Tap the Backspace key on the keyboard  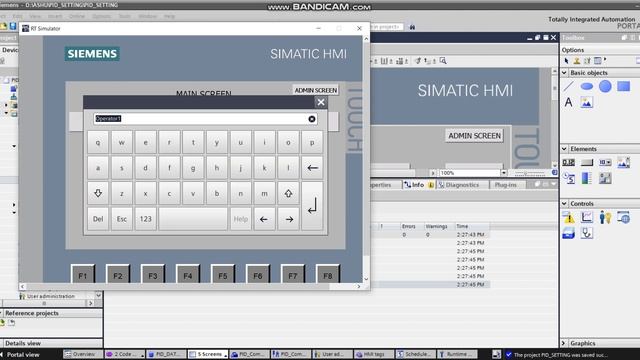point(312,168)
